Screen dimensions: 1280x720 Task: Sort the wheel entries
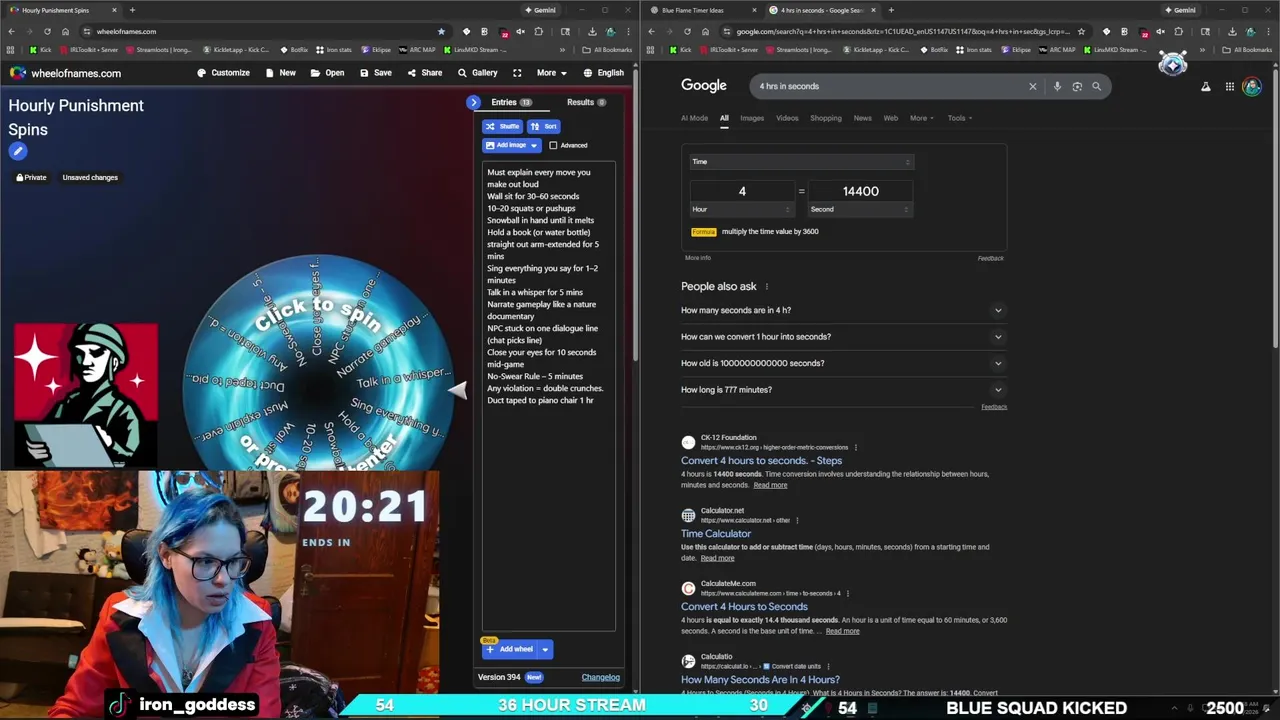tap(543, 126)
